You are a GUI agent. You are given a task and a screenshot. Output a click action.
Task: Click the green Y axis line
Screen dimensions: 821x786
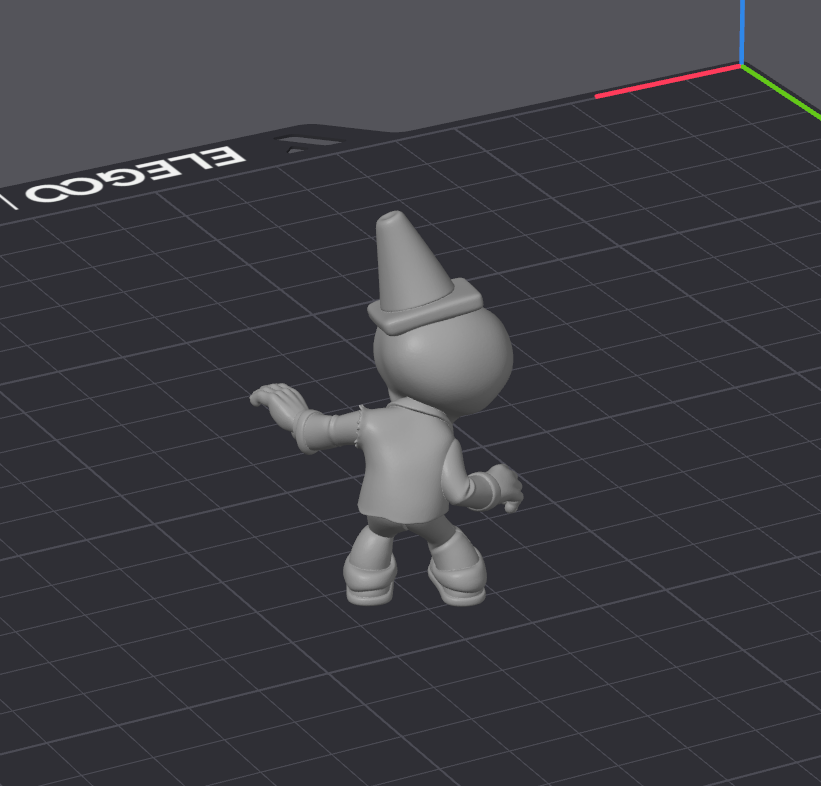(781, 91)
